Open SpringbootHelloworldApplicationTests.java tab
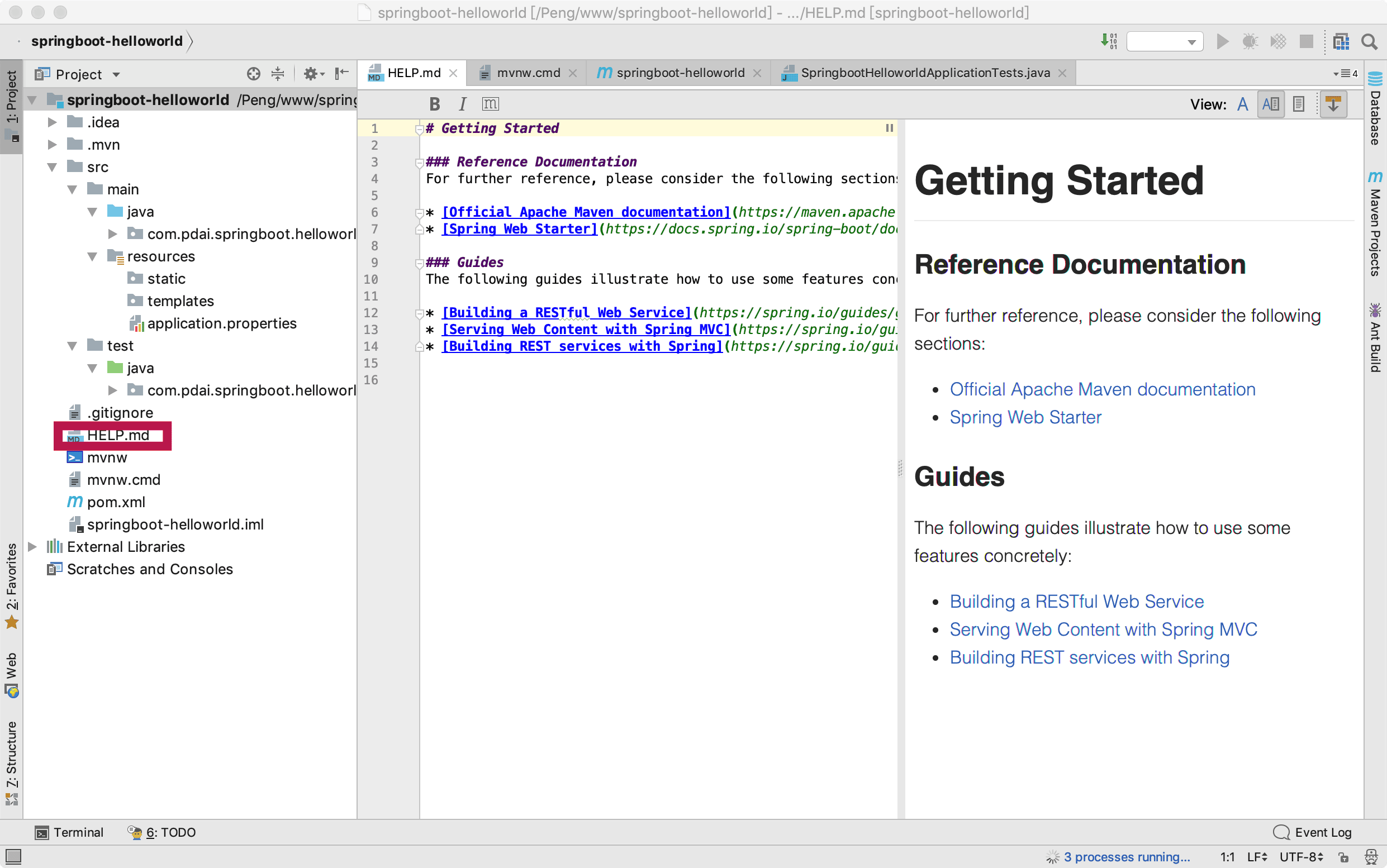Viewport: 1387px width, 868px height. coord(925,73)
